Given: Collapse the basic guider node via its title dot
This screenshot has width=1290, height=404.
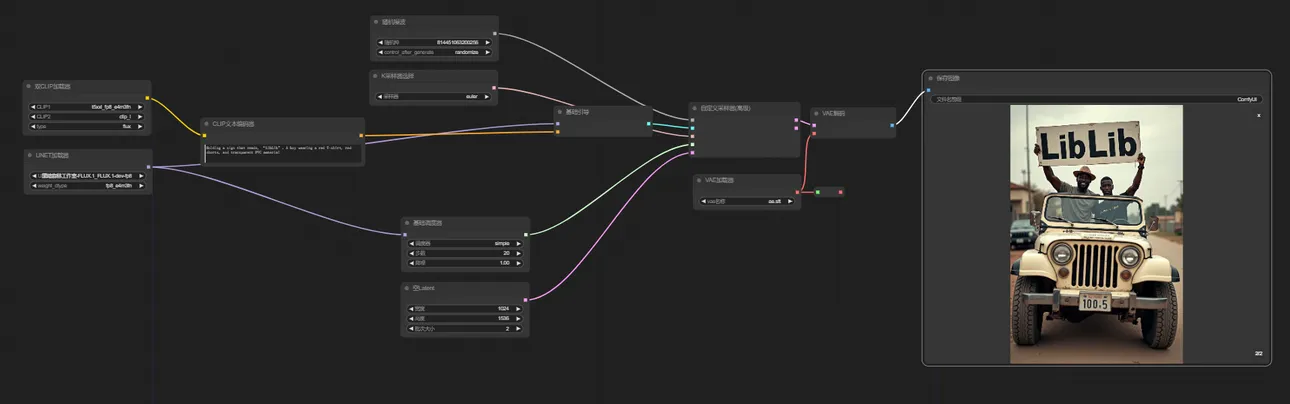Looking at the screenshot, I should 561,112.
